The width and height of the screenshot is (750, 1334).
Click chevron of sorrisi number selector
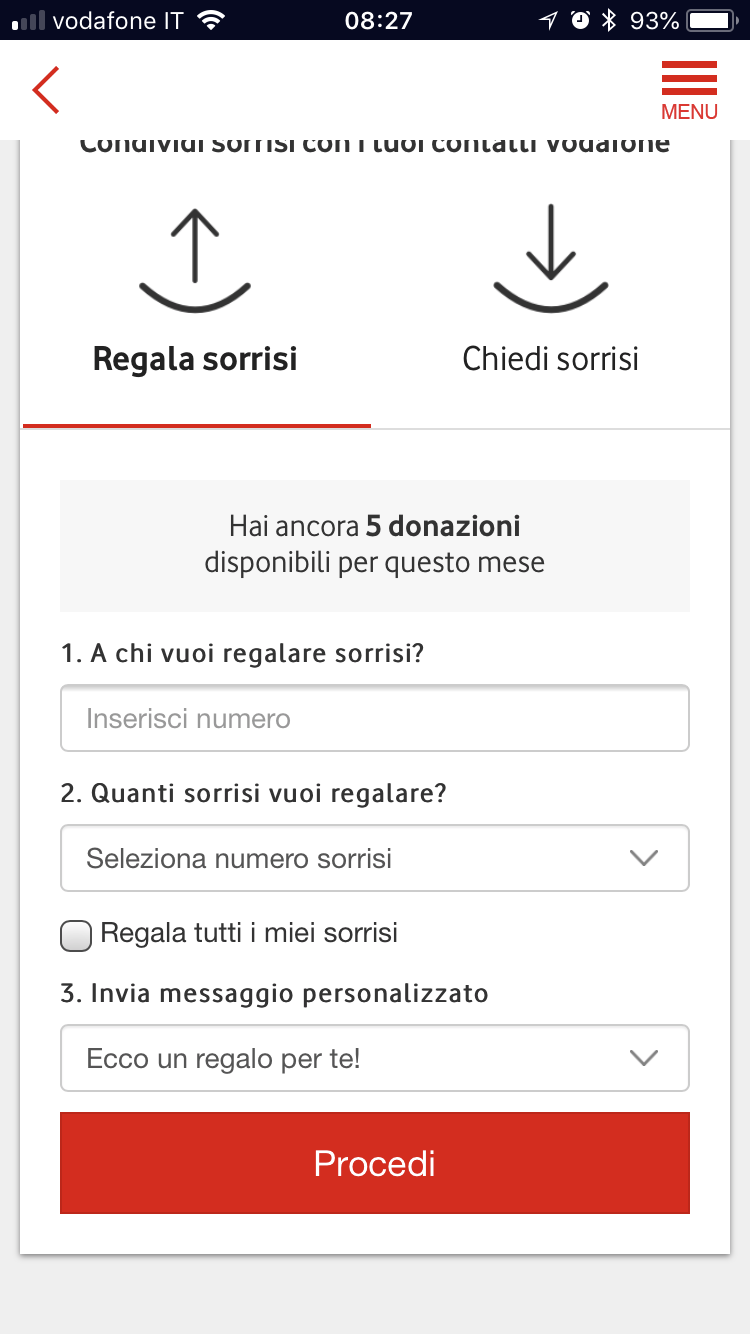(x=644, y=858)
